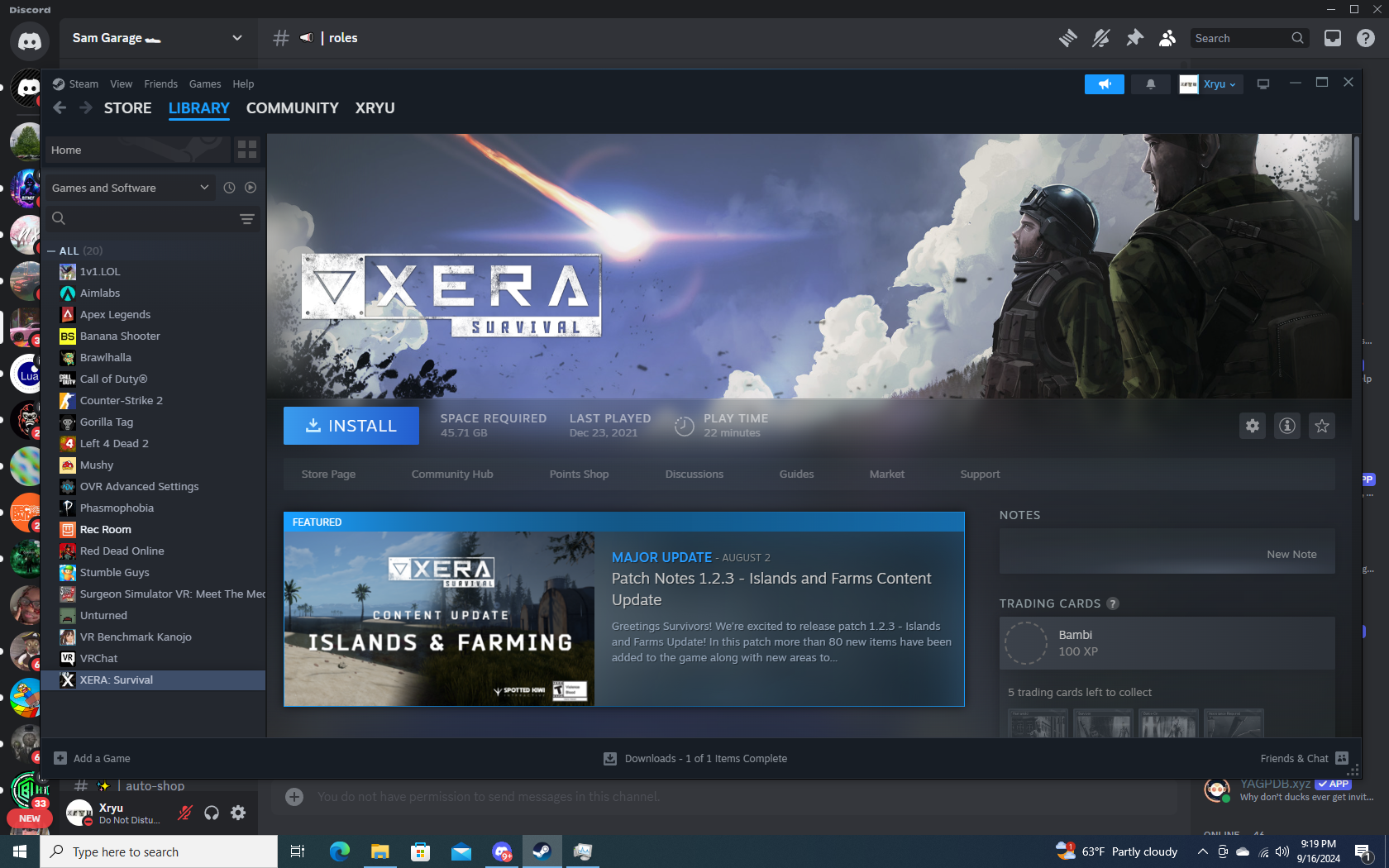Open the Steam taskbar icon
Screen dimensions: 1389x868
(x=542, y=851)
